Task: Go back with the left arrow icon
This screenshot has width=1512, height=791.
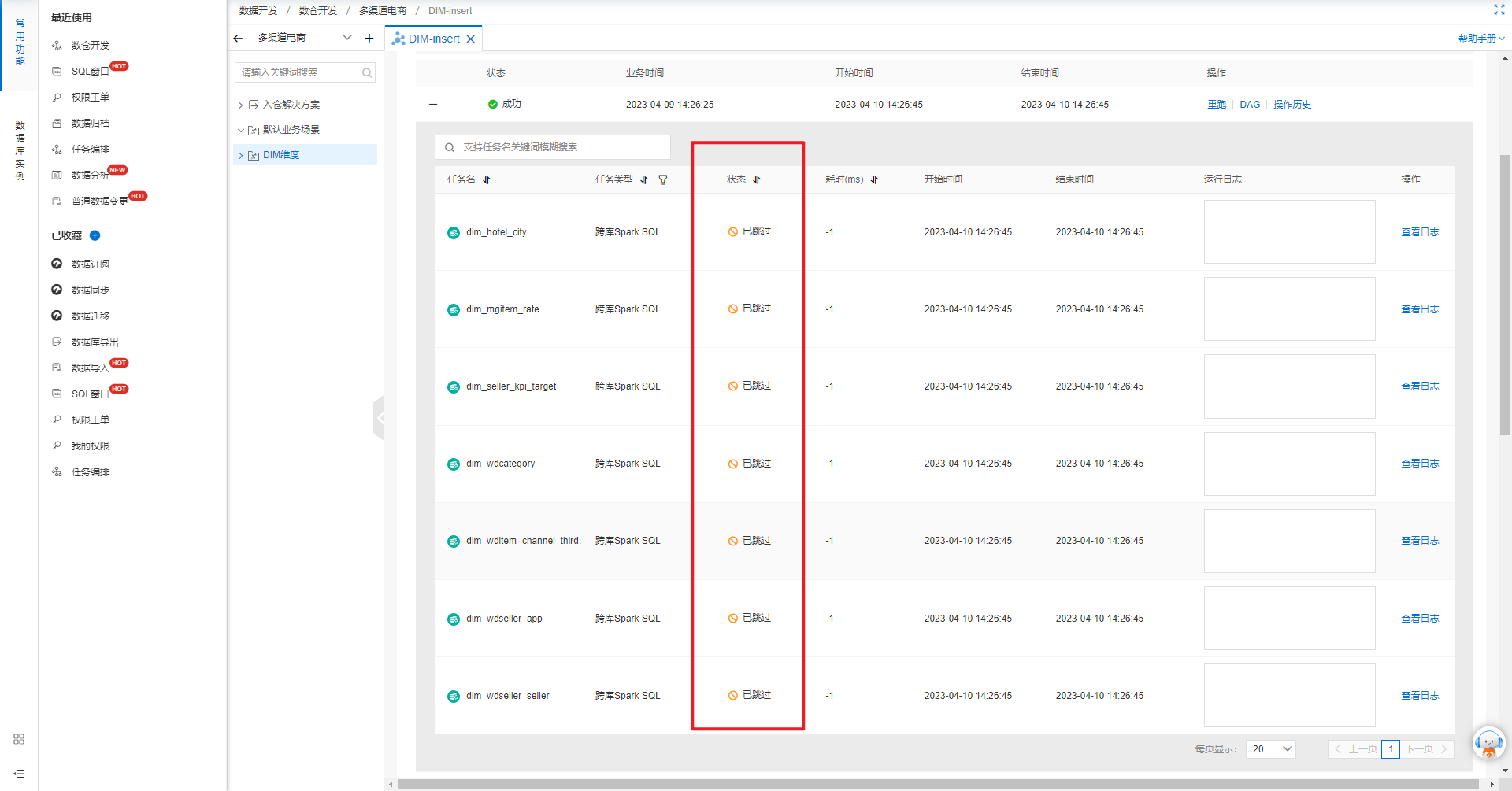Action: 238,38
